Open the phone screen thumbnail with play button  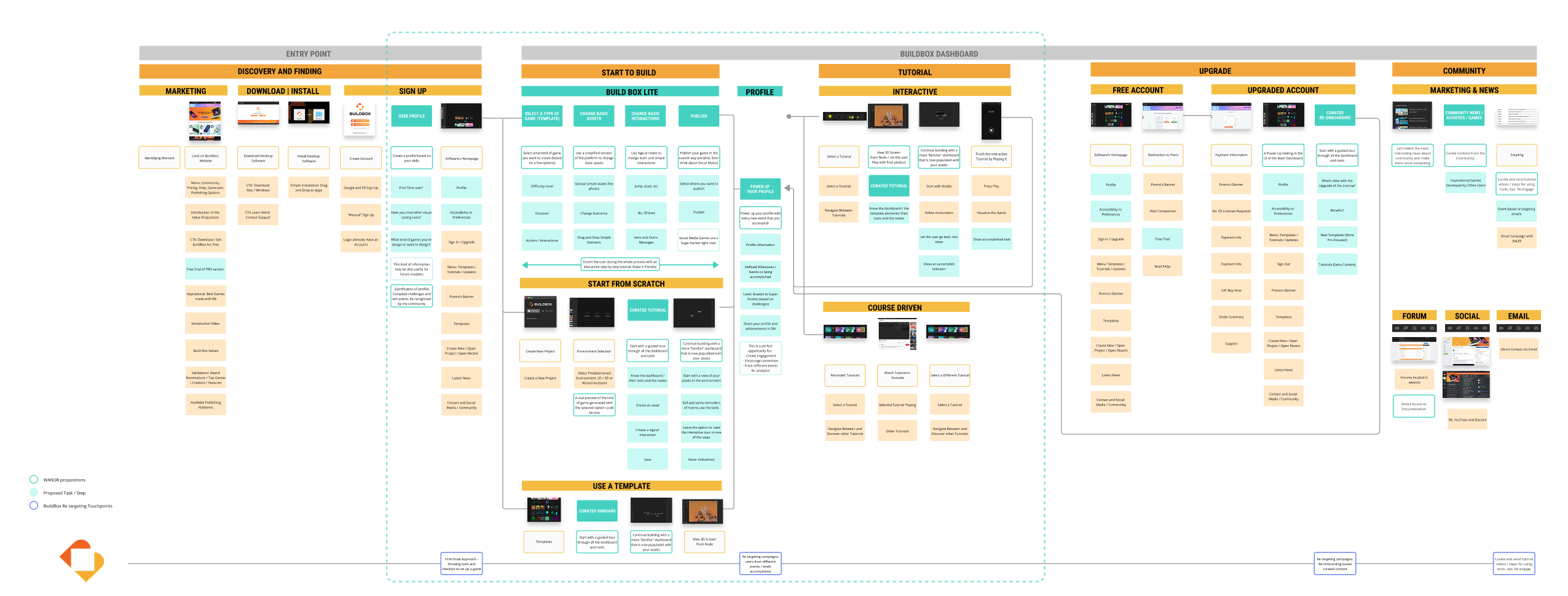pos(991,121)
